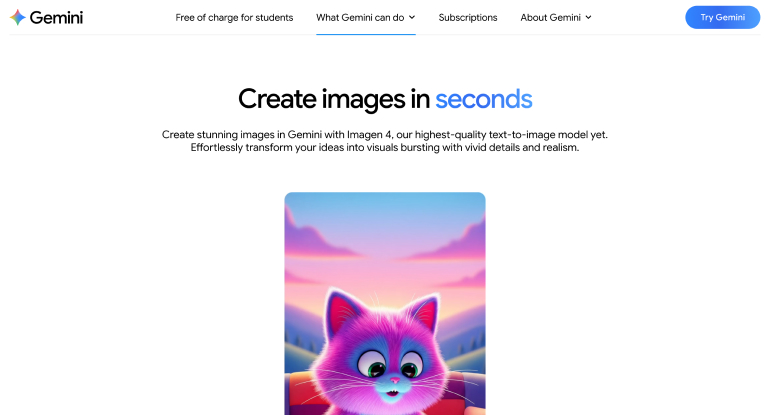Viewport: 768px width, 415px height.
Task: Click the fluffy pink cat image card
Action: point(385,304)
